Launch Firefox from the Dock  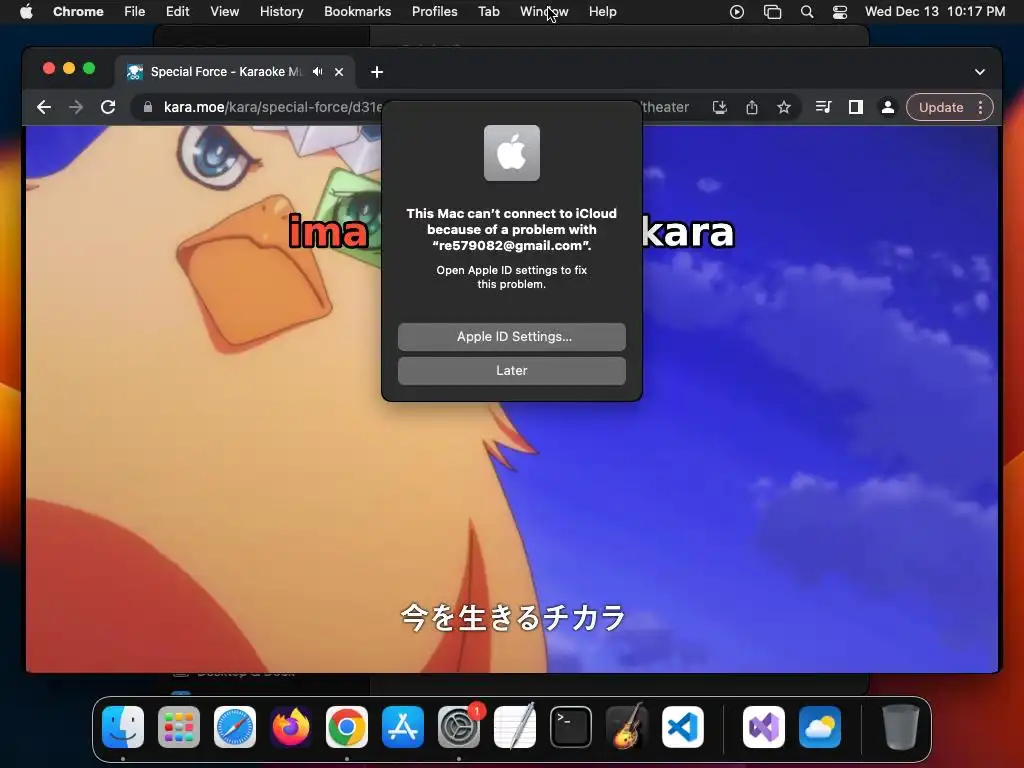(x=291, y=727)
